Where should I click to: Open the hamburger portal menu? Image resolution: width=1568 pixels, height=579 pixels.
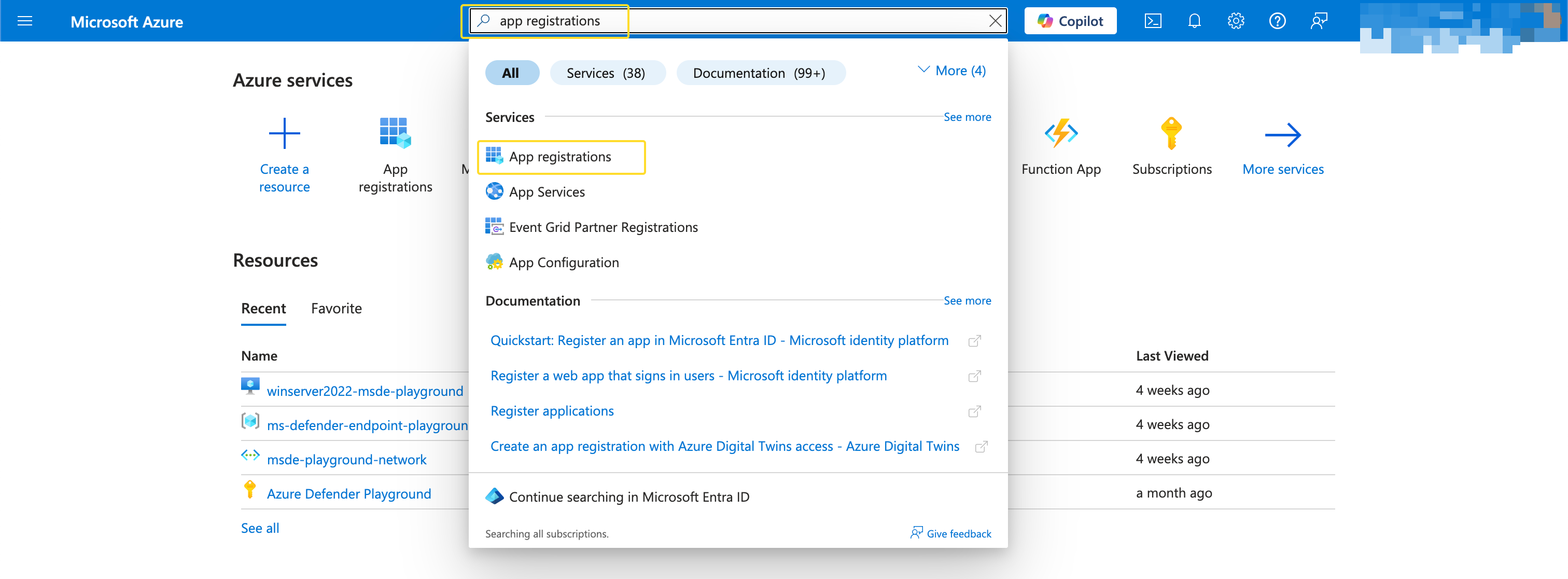coord(25,21)
